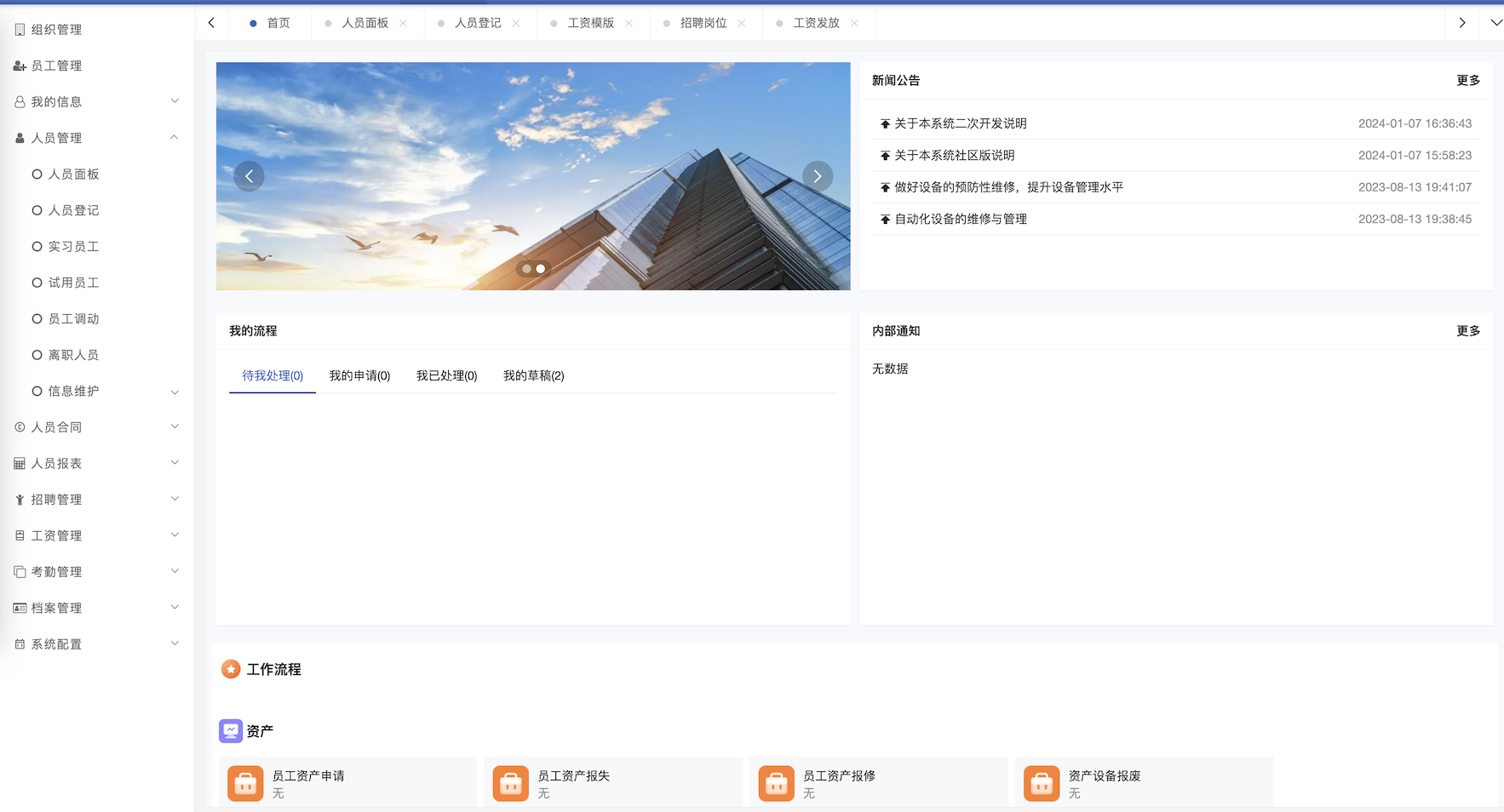This screenshot has width=1504, height=812.
Task: Show next banner slide
Action: tap(818, 176)
